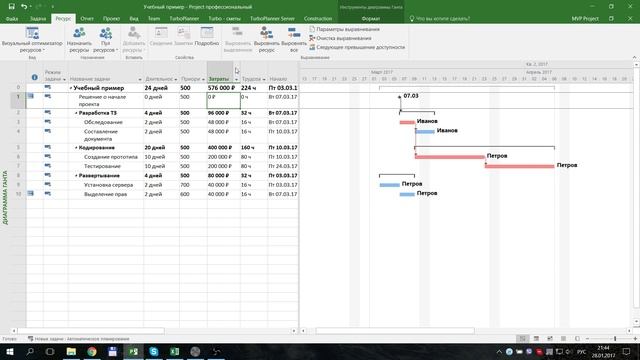Click the second view shortcut in the status bar

tap(536, 339)
